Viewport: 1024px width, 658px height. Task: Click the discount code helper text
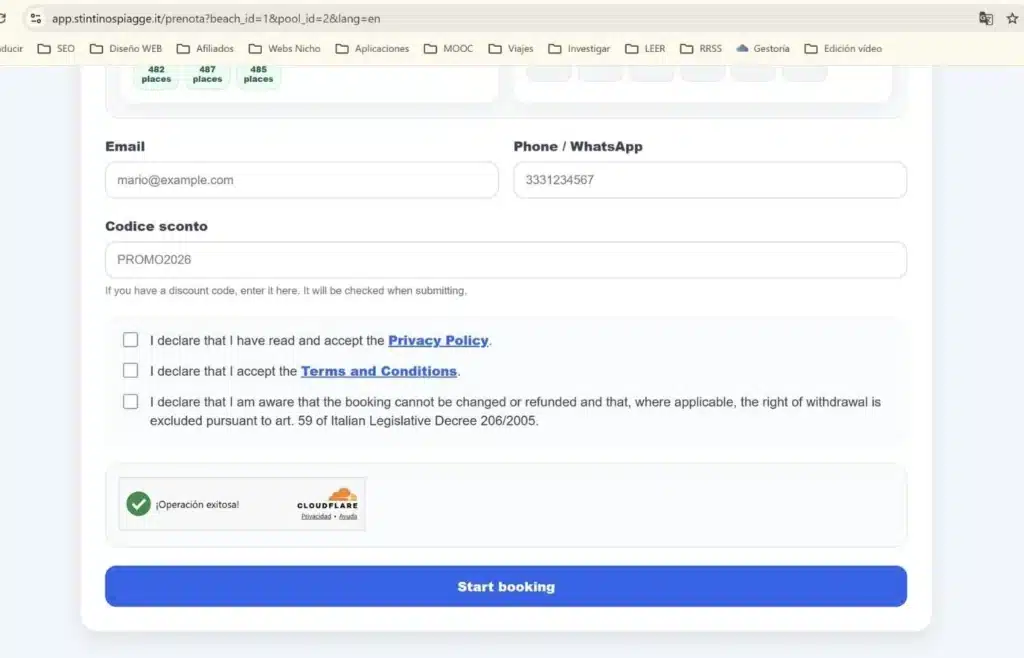click(286, 290)
